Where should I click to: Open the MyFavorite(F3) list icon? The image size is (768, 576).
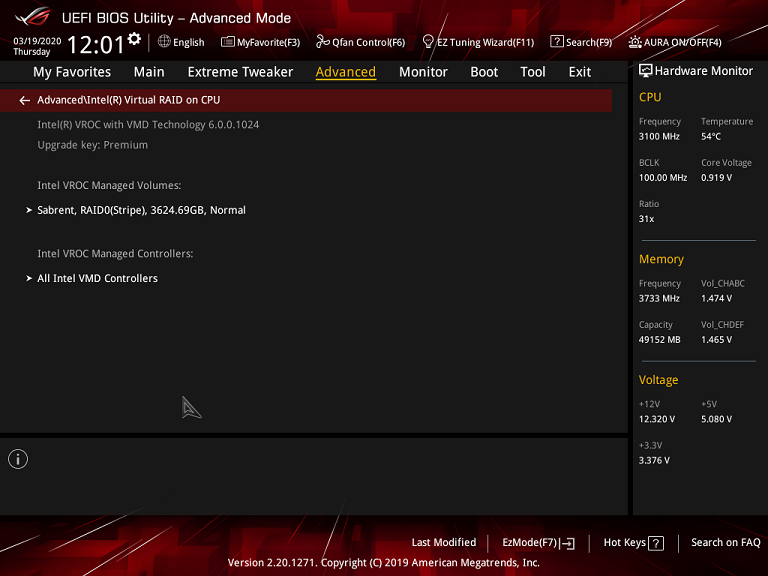[x=227, y=42]
